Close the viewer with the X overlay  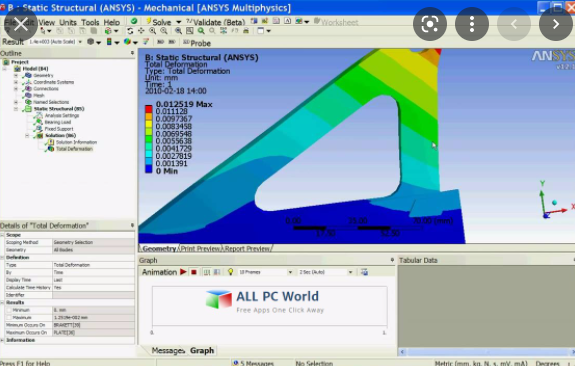[21, 24]
